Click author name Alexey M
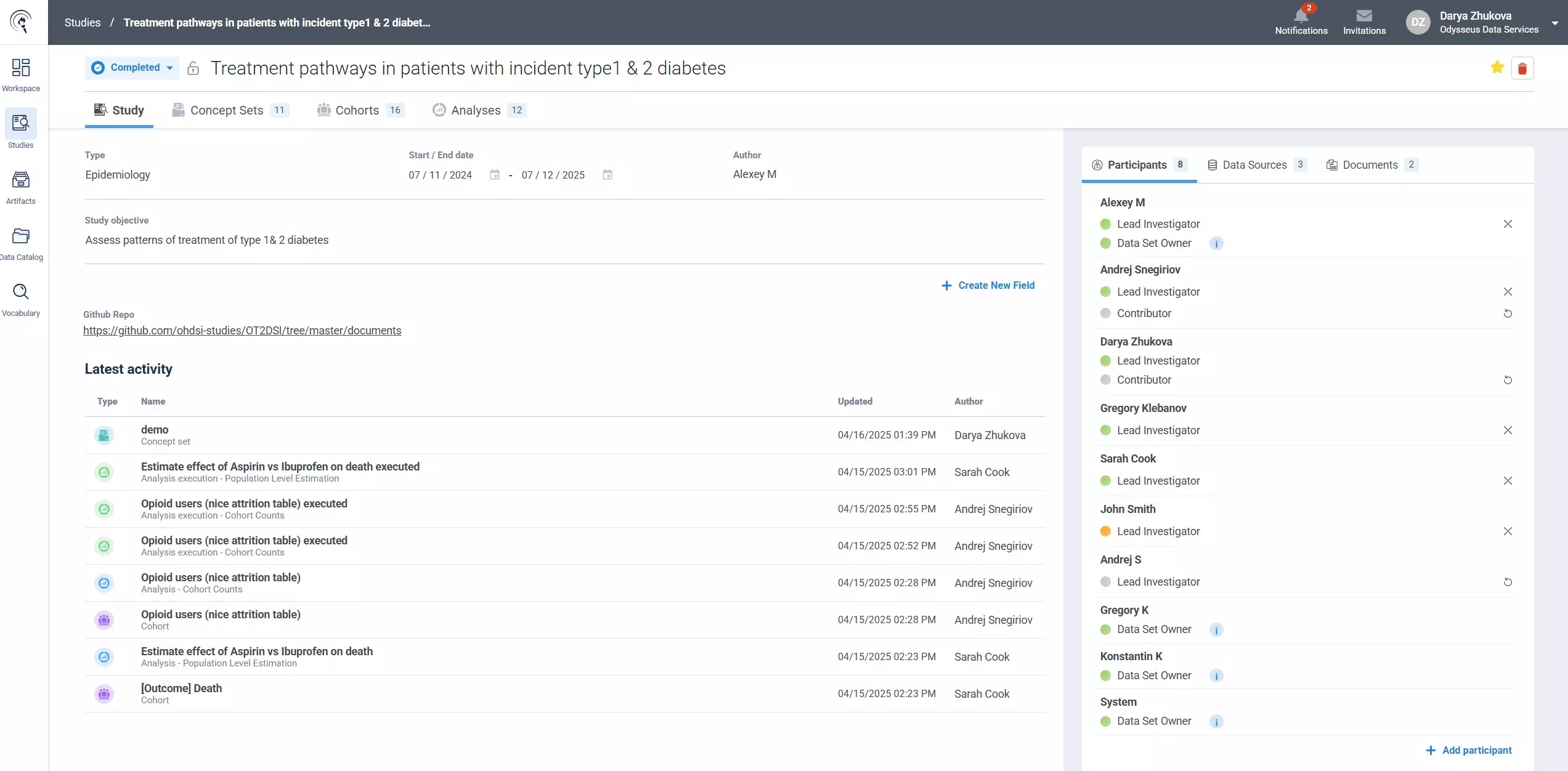1568x771 pixels. point(755,174)
